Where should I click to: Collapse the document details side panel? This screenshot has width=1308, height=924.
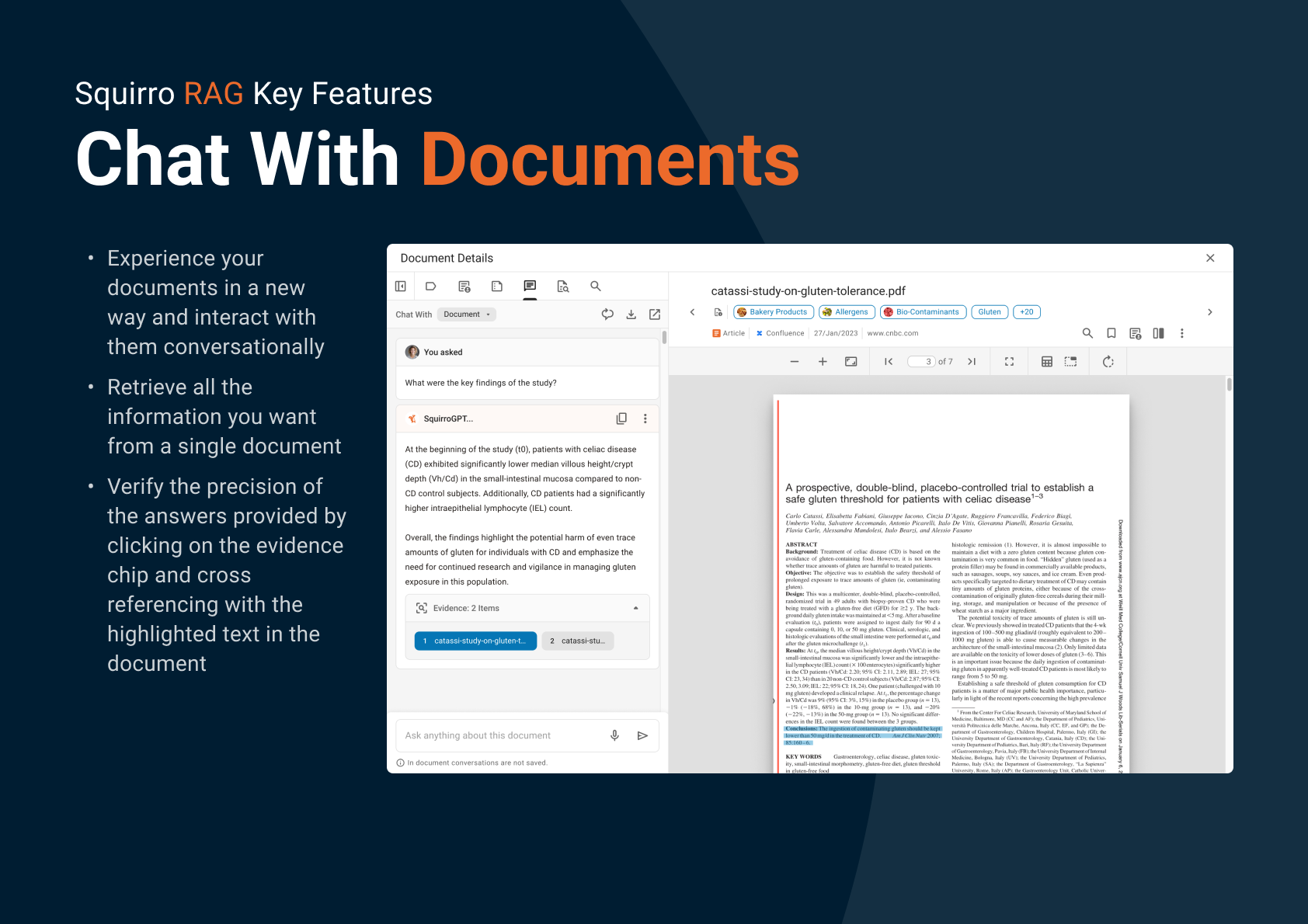pyautogui.click(x=401, y=287)
